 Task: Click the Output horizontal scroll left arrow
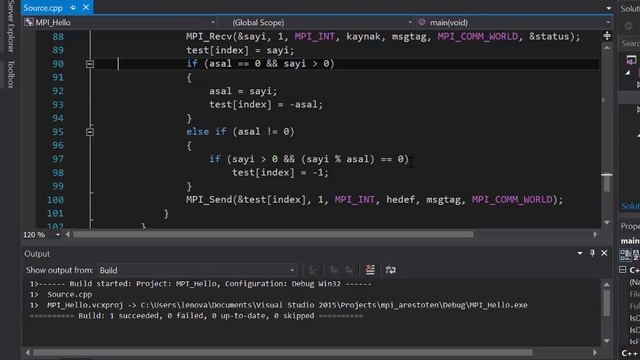(x=28, y=352)
